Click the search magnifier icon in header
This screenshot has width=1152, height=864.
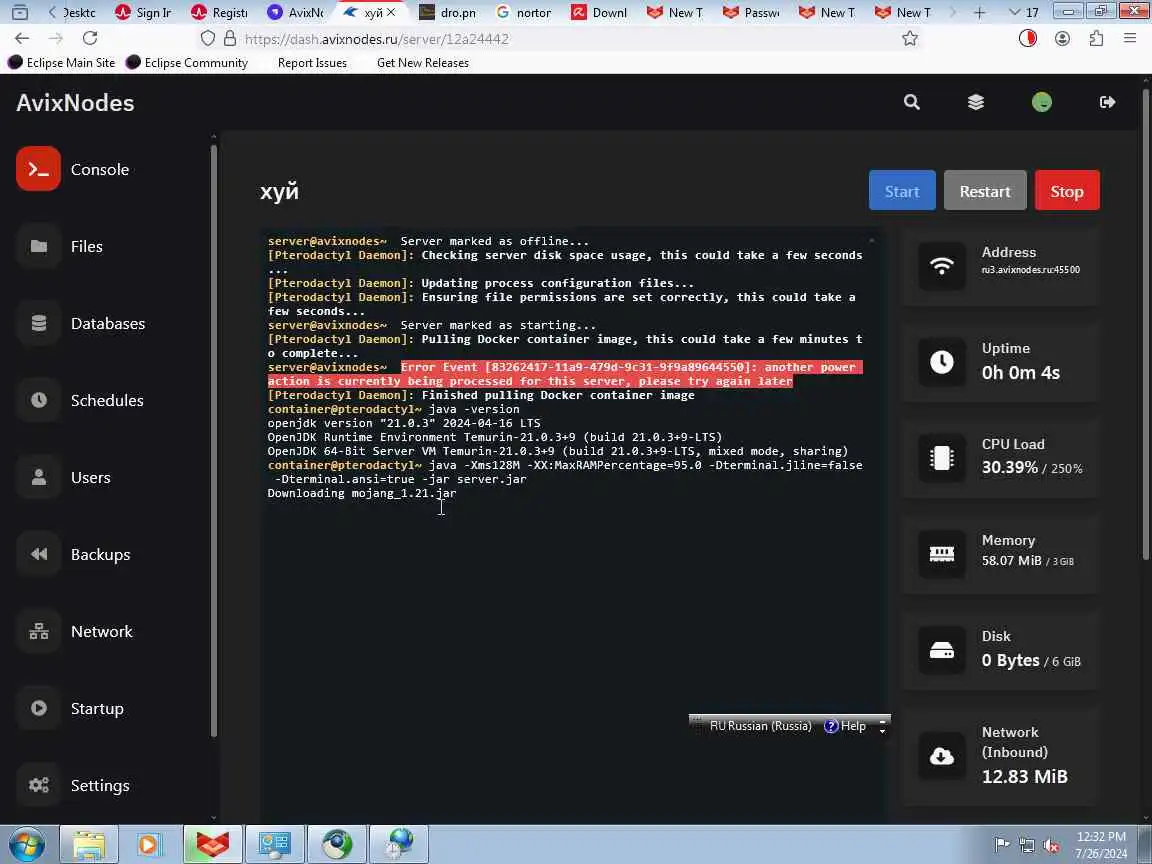[x=912, y=102]
